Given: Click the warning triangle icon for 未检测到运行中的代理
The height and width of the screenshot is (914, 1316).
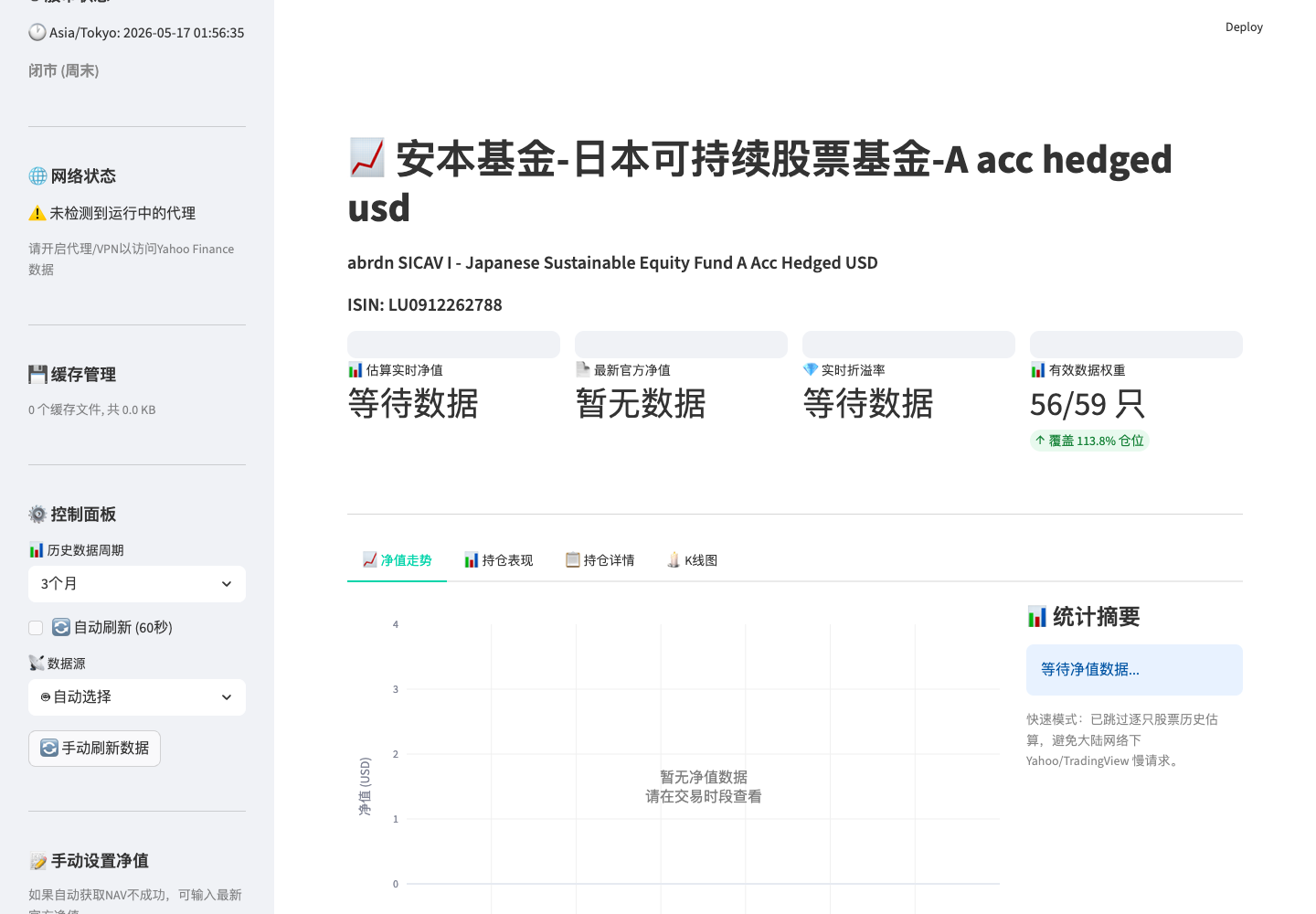Looking at the screenshot, I should [x=37, y=214].
